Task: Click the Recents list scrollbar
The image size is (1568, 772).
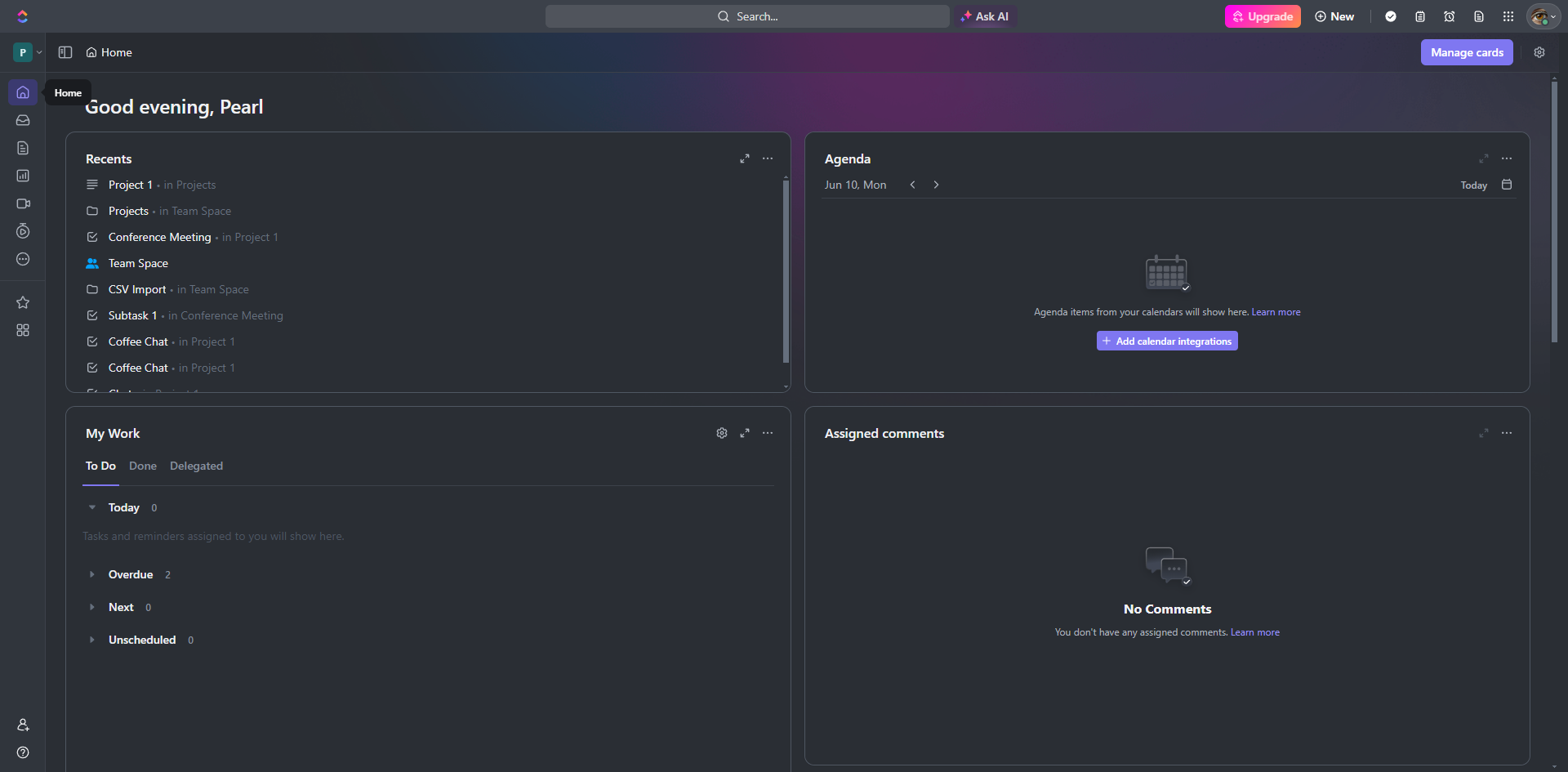Action: pos(786,270)
